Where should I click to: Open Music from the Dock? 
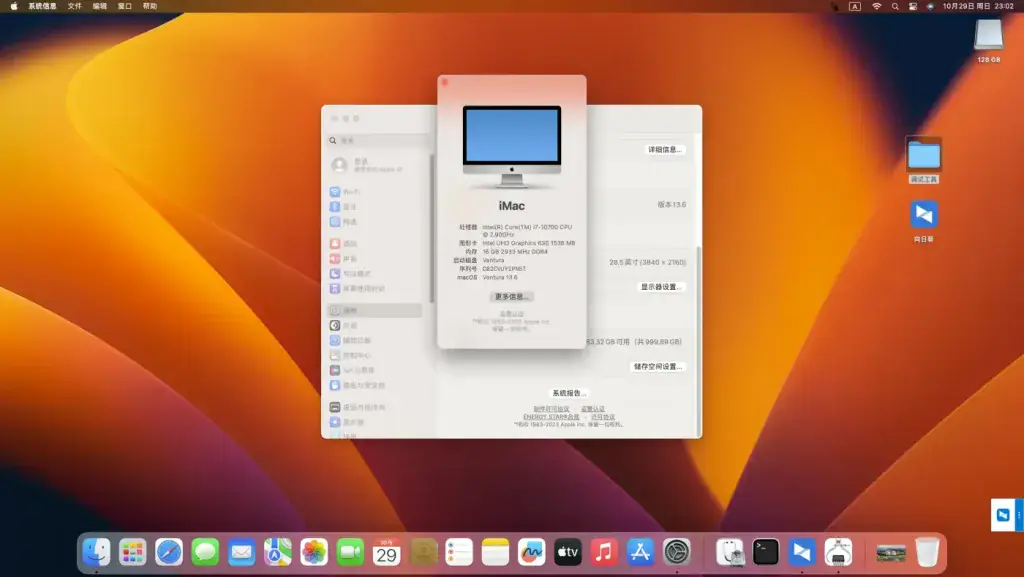[604, 552]
